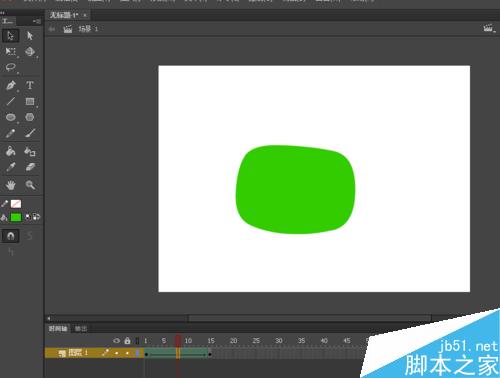Toggle outline color box of Layer 1
Screen dimensions: 500x378
(x=137, y=353)
